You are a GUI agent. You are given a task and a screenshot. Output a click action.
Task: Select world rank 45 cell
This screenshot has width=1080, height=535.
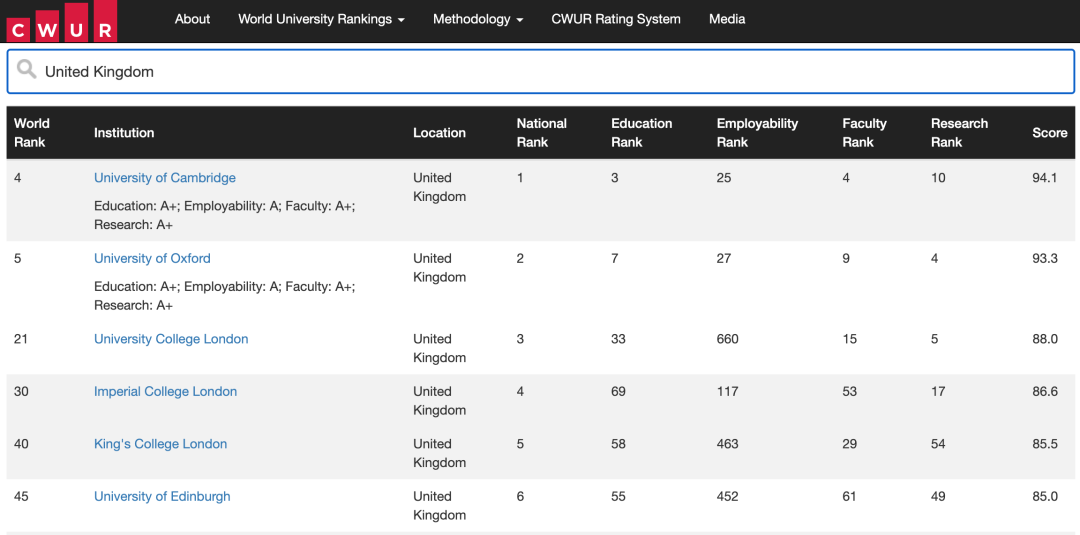tap(21, 496)
